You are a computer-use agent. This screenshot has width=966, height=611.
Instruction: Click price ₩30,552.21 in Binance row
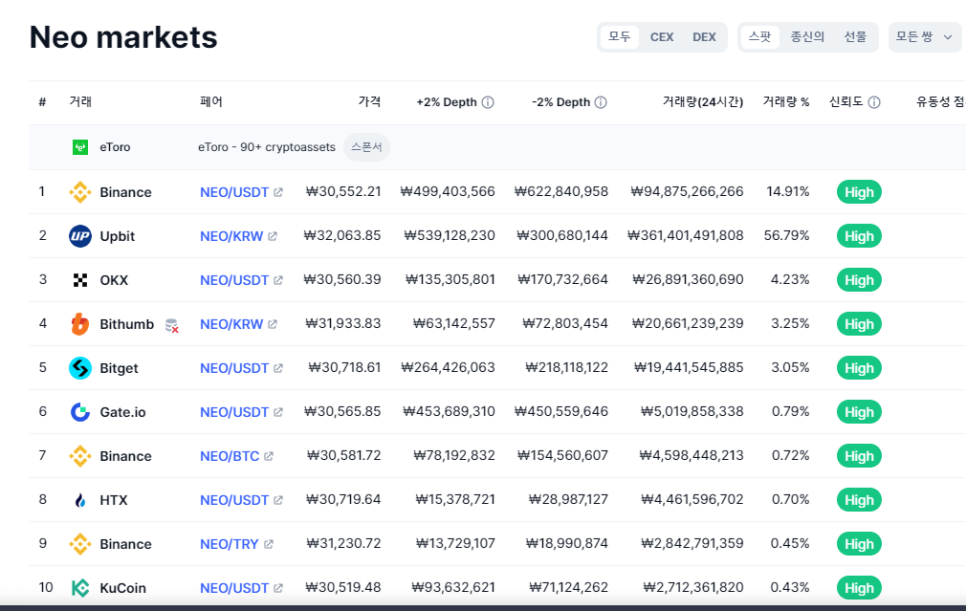[343, 192]
